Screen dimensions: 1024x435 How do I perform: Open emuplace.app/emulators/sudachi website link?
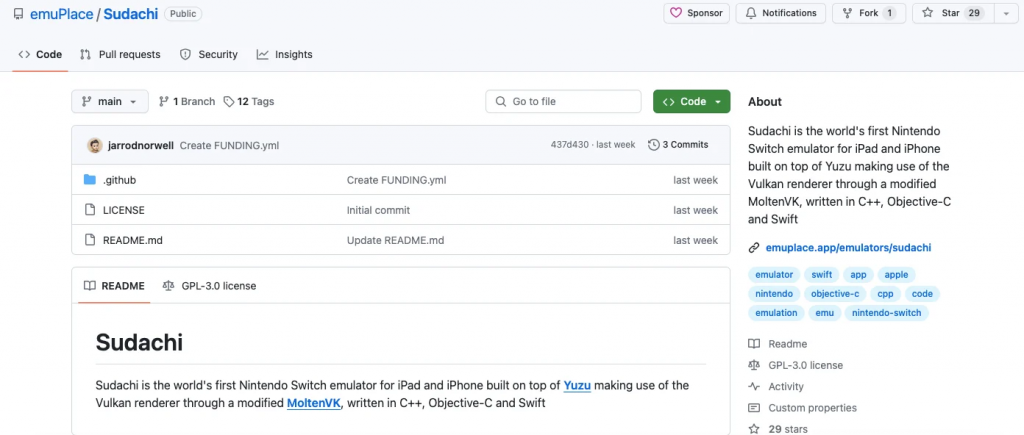(848, 248)
